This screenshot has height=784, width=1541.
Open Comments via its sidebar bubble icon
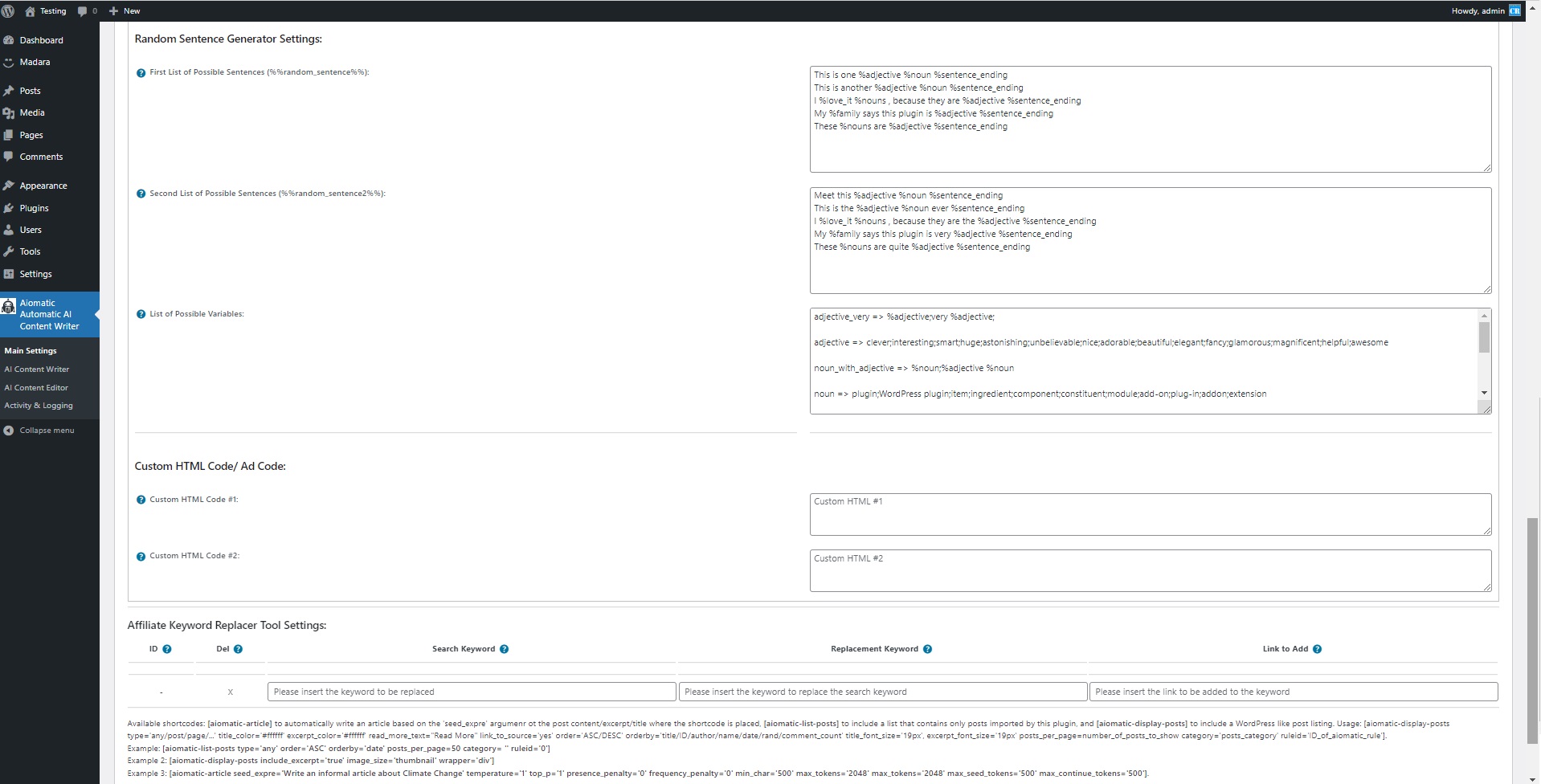point(9,157)
